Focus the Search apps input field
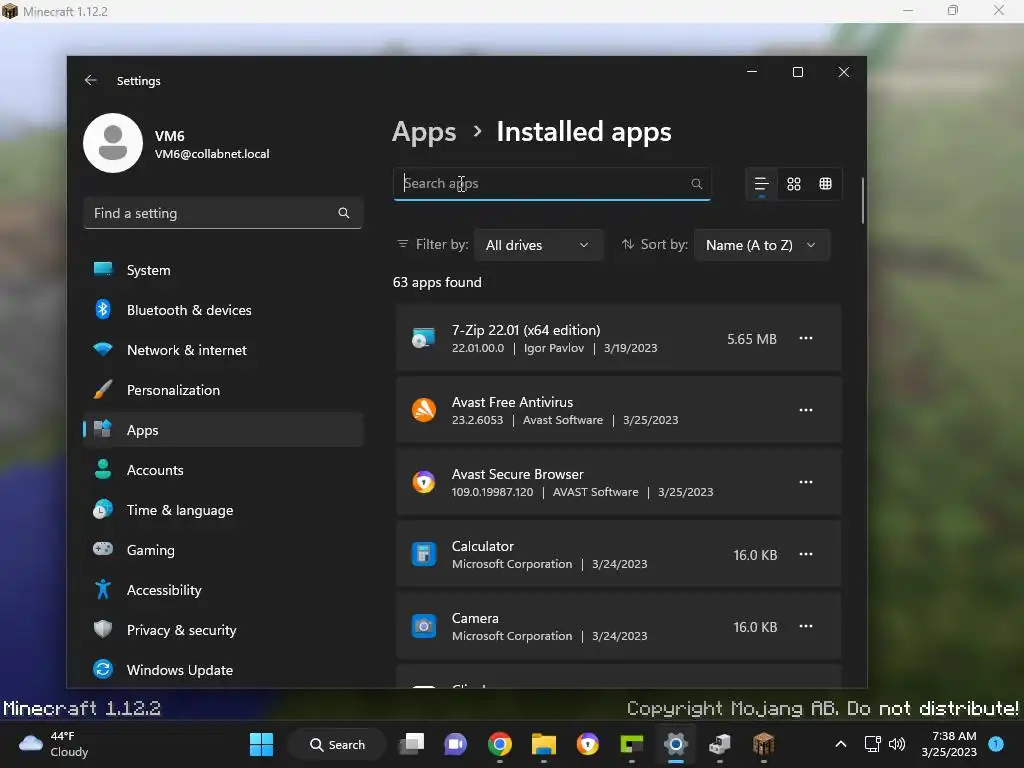1024x768 pixels. pos(552,184)
